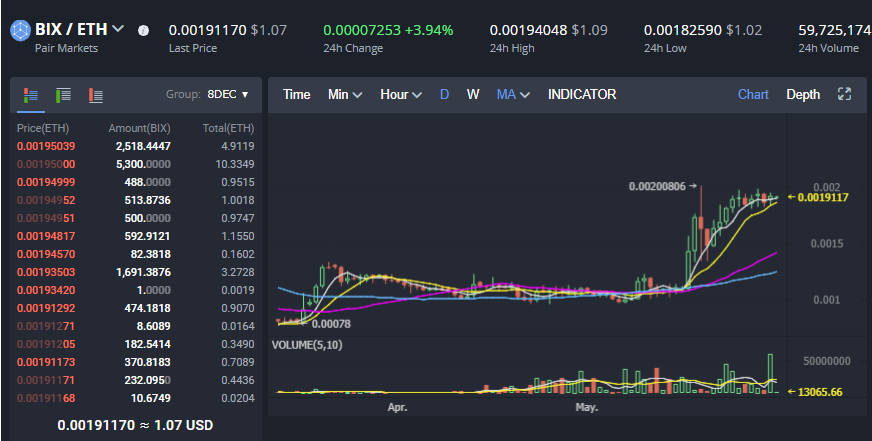Switch chart to weekly W interval
The width and height of the screenshot is (872, 441).
point(473,94)
